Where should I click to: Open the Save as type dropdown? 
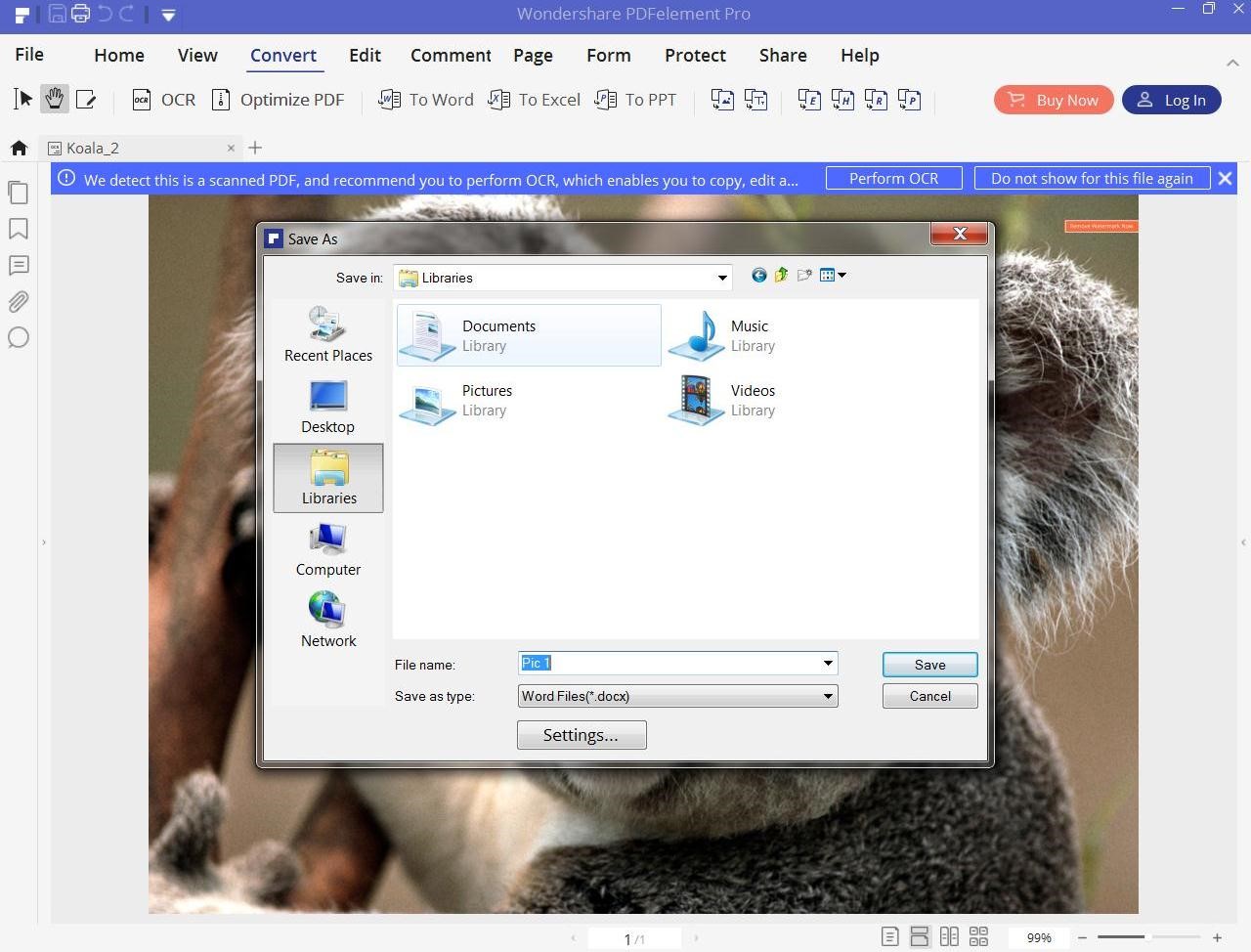(677, 696)
